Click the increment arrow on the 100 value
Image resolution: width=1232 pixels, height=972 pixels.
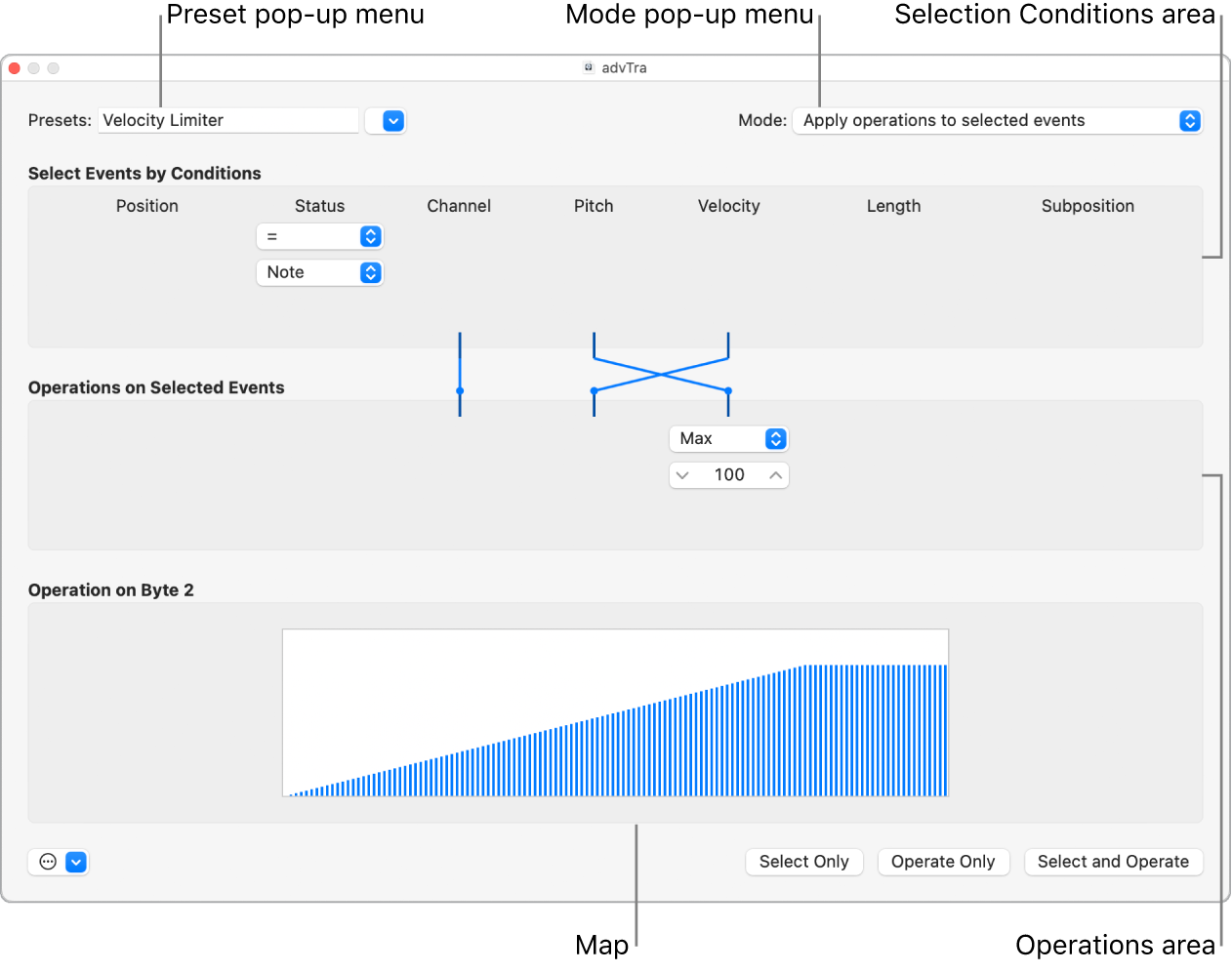click(775, 475)
